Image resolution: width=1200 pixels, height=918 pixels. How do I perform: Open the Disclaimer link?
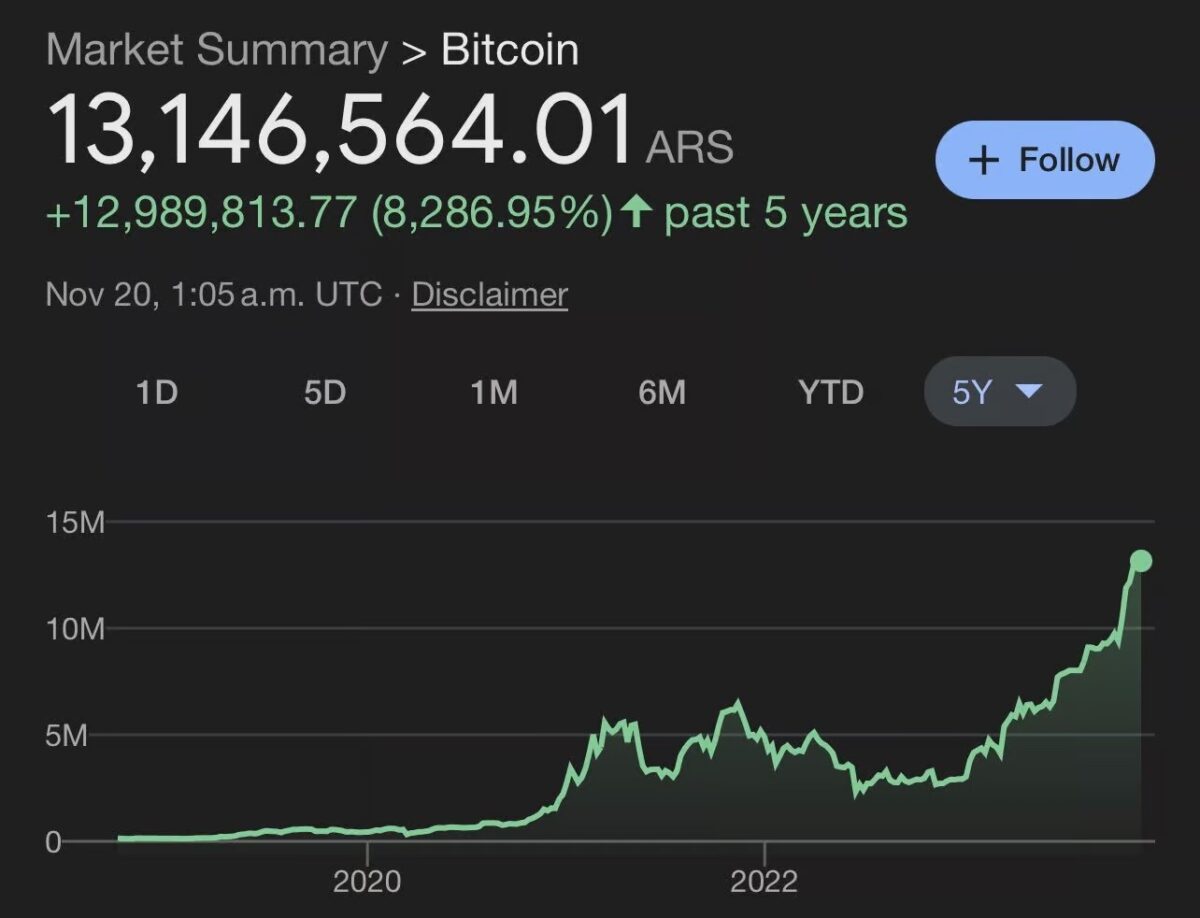click(490, 295)
